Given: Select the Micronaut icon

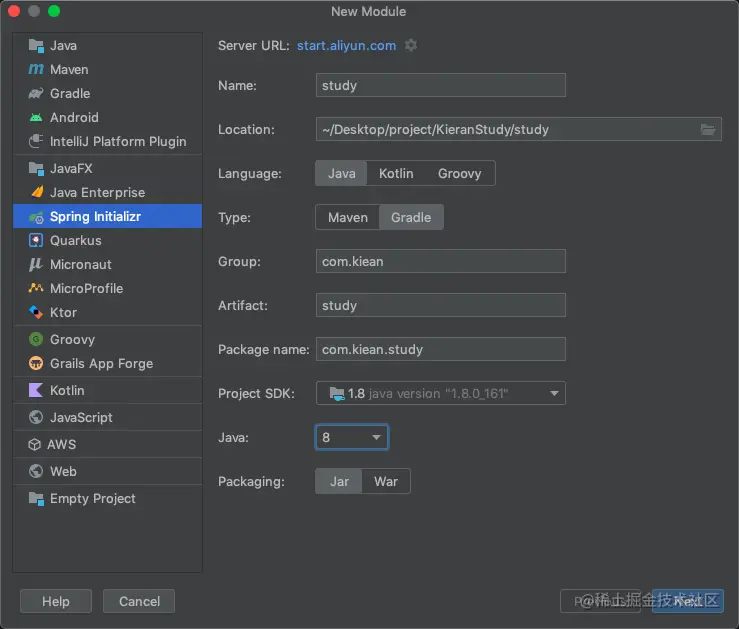Looking at the screenshot, I should 36,265.
